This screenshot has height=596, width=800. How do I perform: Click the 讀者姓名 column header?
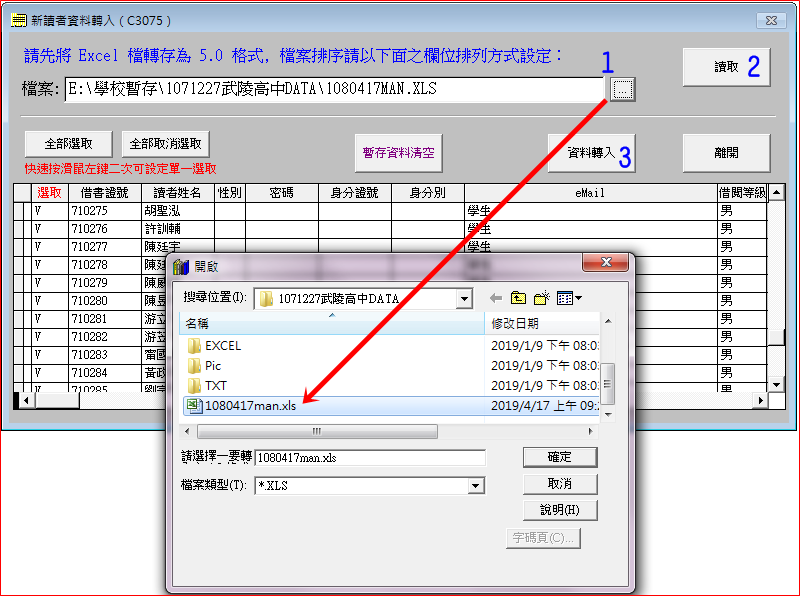(178, 193)
